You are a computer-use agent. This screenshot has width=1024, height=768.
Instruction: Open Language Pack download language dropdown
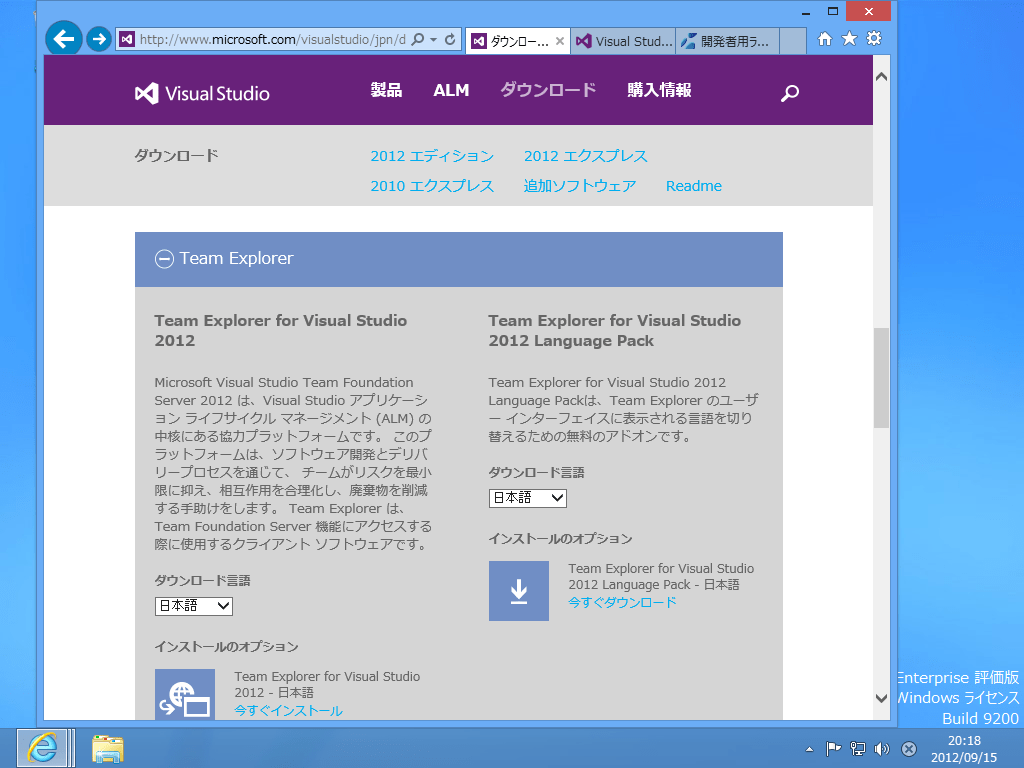[x=528, y=498]
